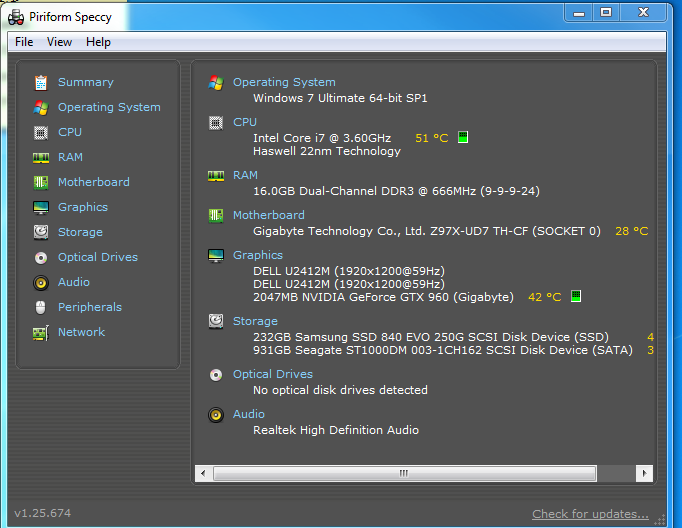Click the Optical Drives heading link in summary
This screenshot has width=682, height=528.
point(273,374)
